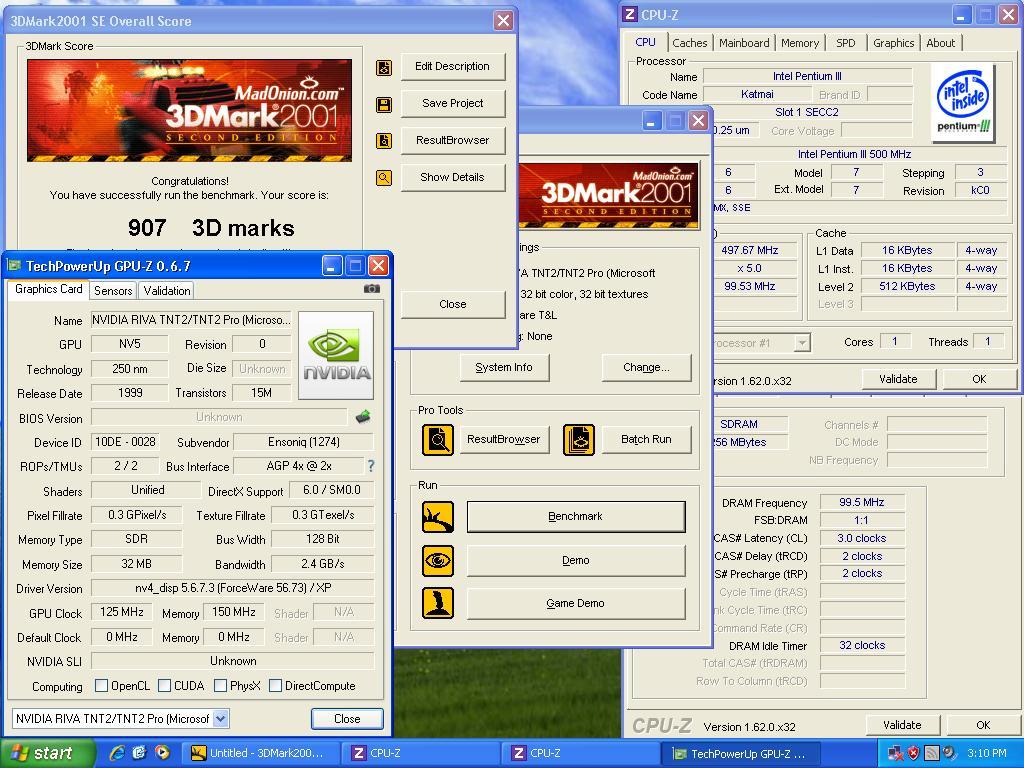The image size is (1024, 768).
Task: Click the Batch Run documents icon
Action: [x=579, y=440]
